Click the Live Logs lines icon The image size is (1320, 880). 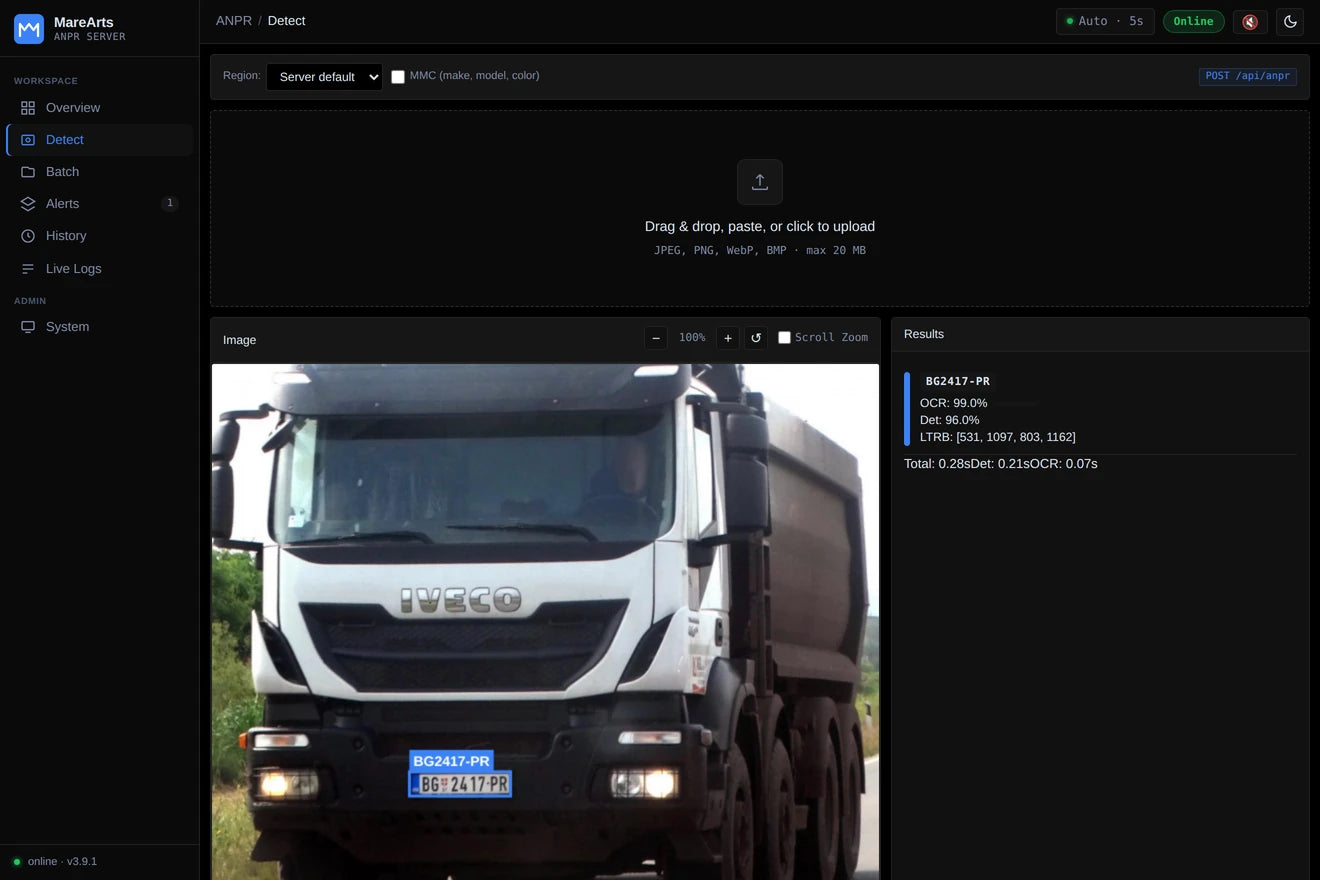click(x=28, y=269)
